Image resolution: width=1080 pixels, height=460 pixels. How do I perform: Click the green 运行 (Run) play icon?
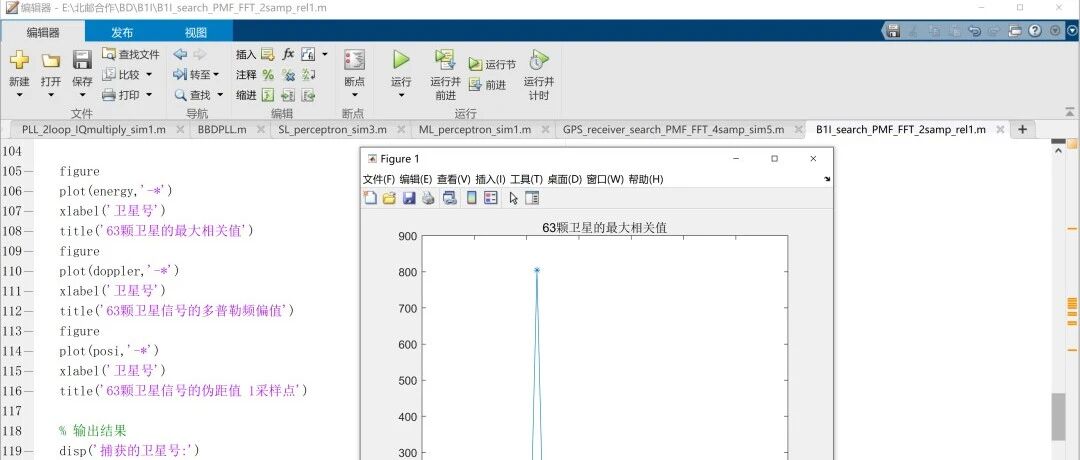click(401, 59)
